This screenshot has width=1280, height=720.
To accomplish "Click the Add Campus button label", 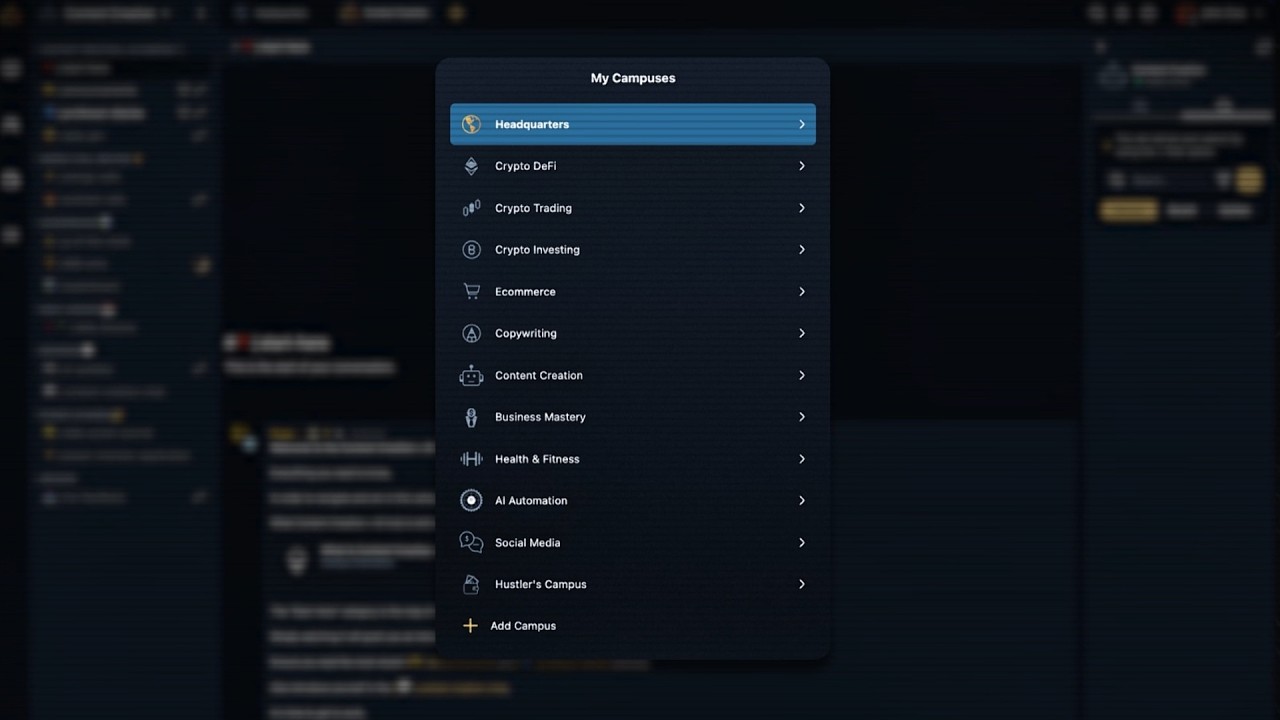I will pyautogui.click(x=523, y=626).
